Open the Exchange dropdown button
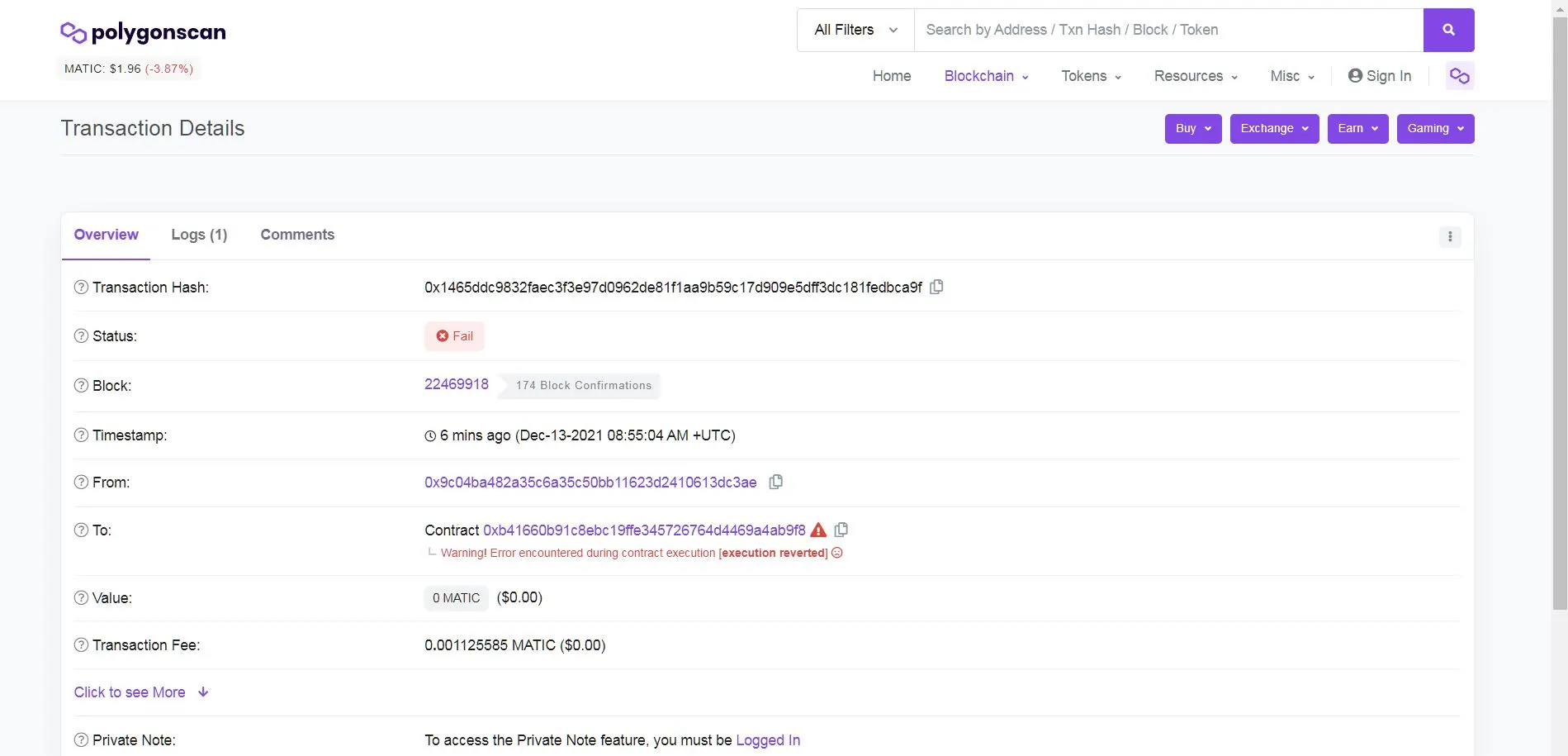The width and height of the screenshot is (1568, 756). pyautogui.click(x=1275, y=129)
